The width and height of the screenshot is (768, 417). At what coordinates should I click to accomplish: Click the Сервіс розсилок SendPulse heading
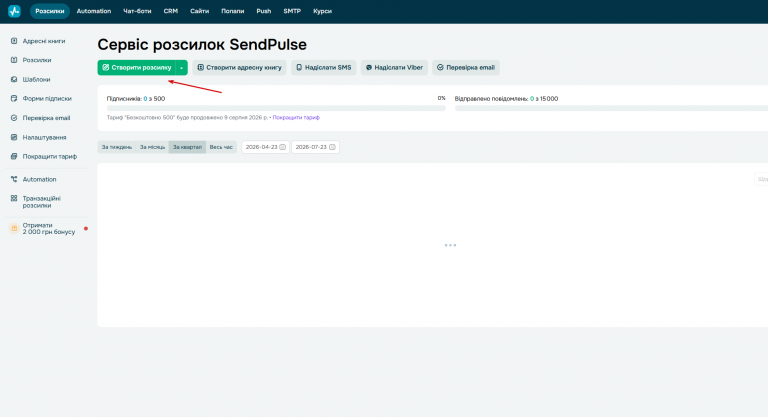pos(202,45)
